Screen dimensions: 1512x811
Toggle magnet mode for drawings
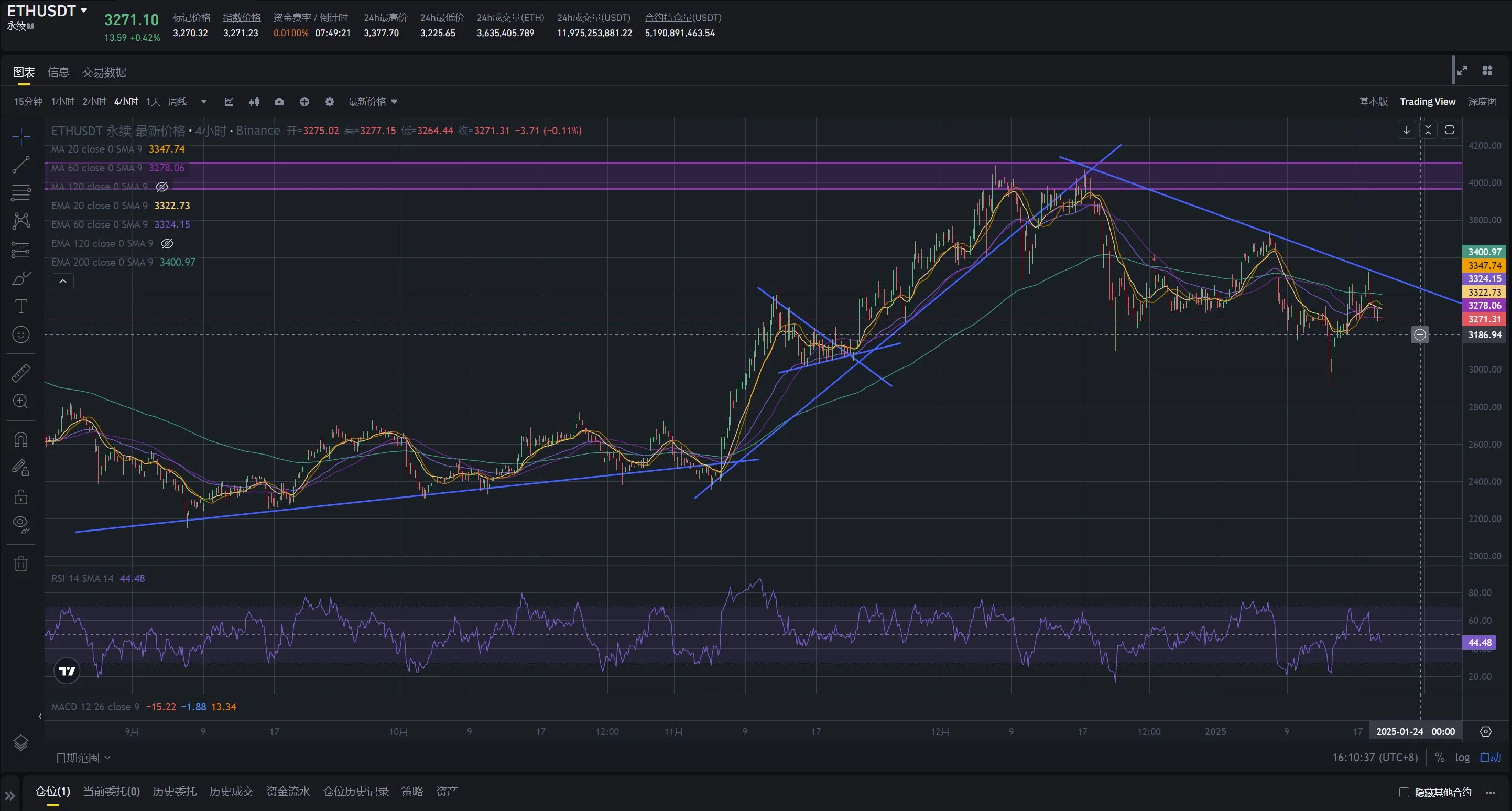(x=21, y=439)
